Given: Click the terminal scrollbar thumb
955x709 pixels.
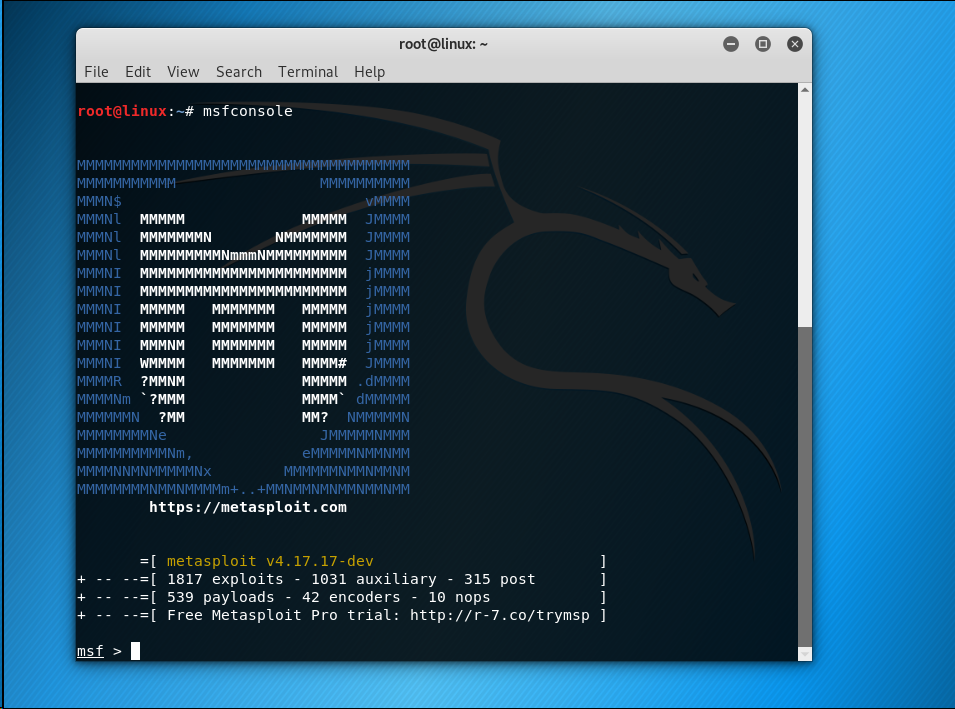Looking at the screenshot, I should coord(805,486).
